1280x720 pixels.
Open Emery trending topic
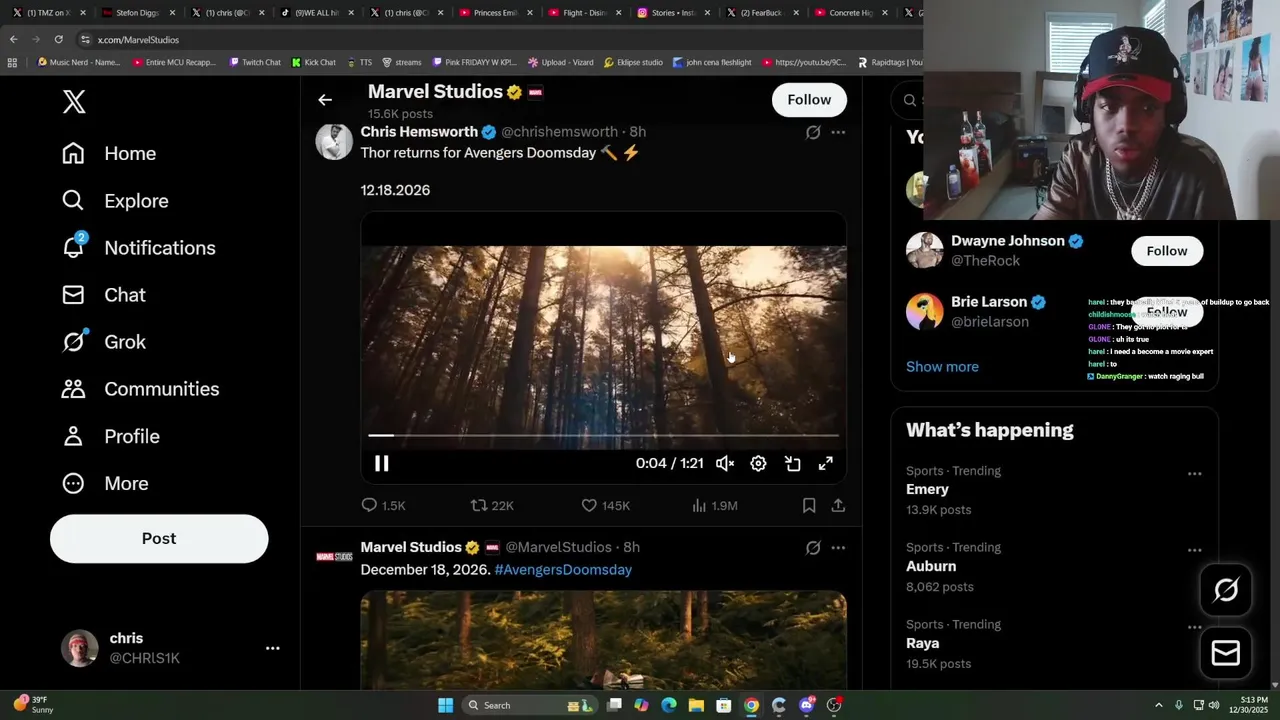[927, 489]
